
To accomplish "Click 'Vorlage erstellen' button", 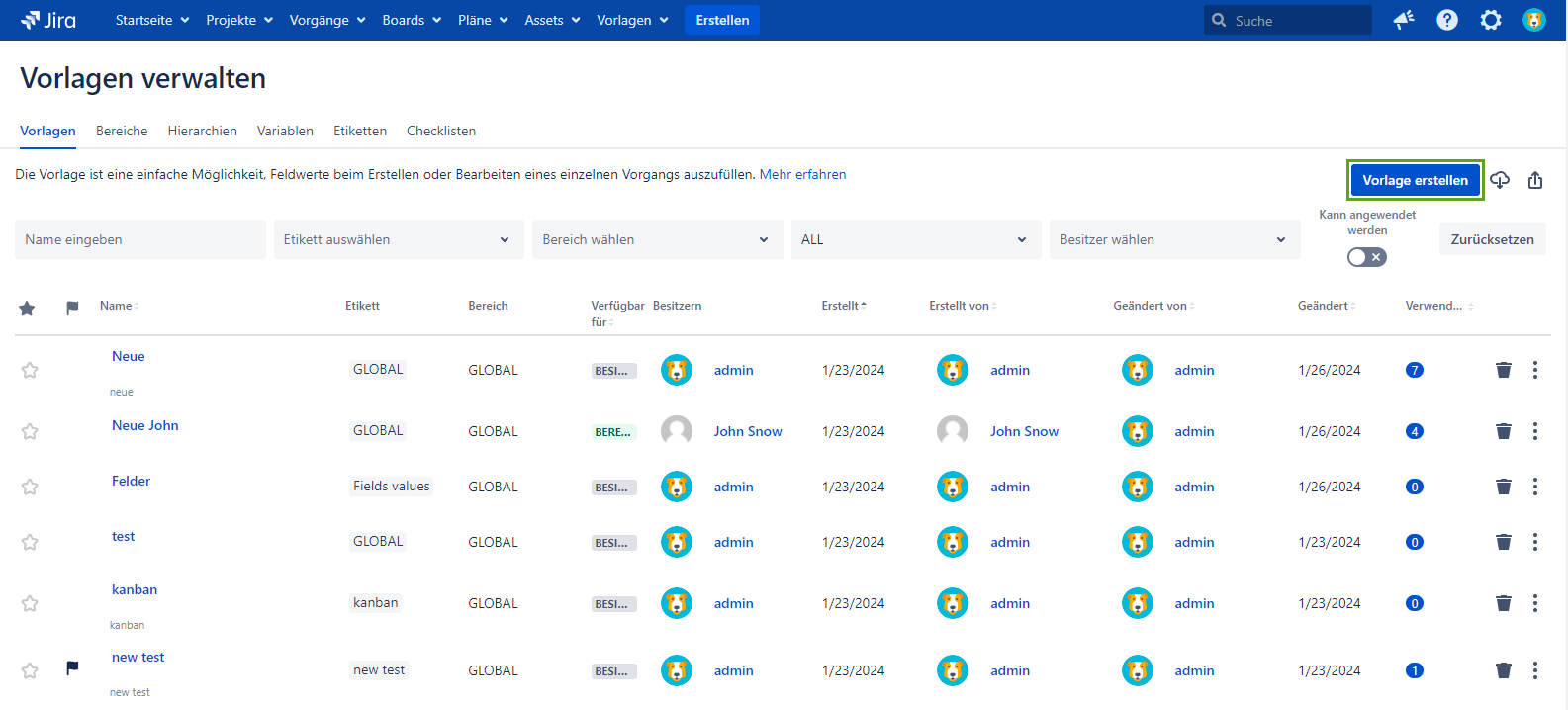I will pyautogui.click(x=1415, y=180).
